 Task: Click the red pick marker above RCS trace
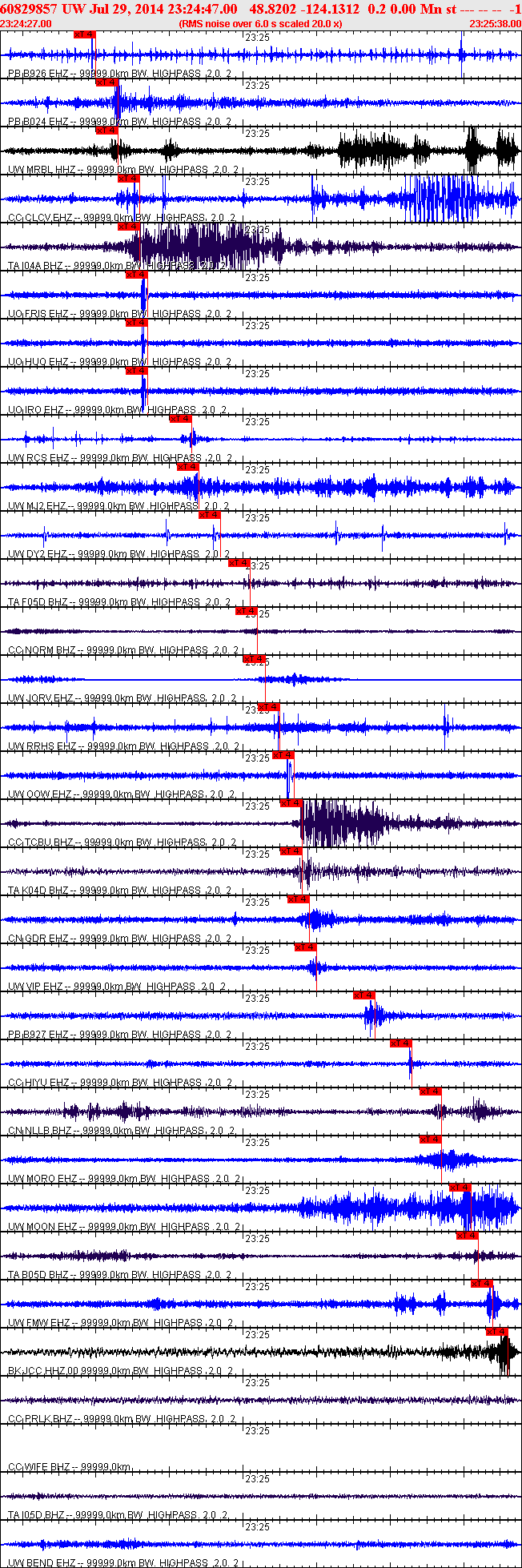coord(181,419)
